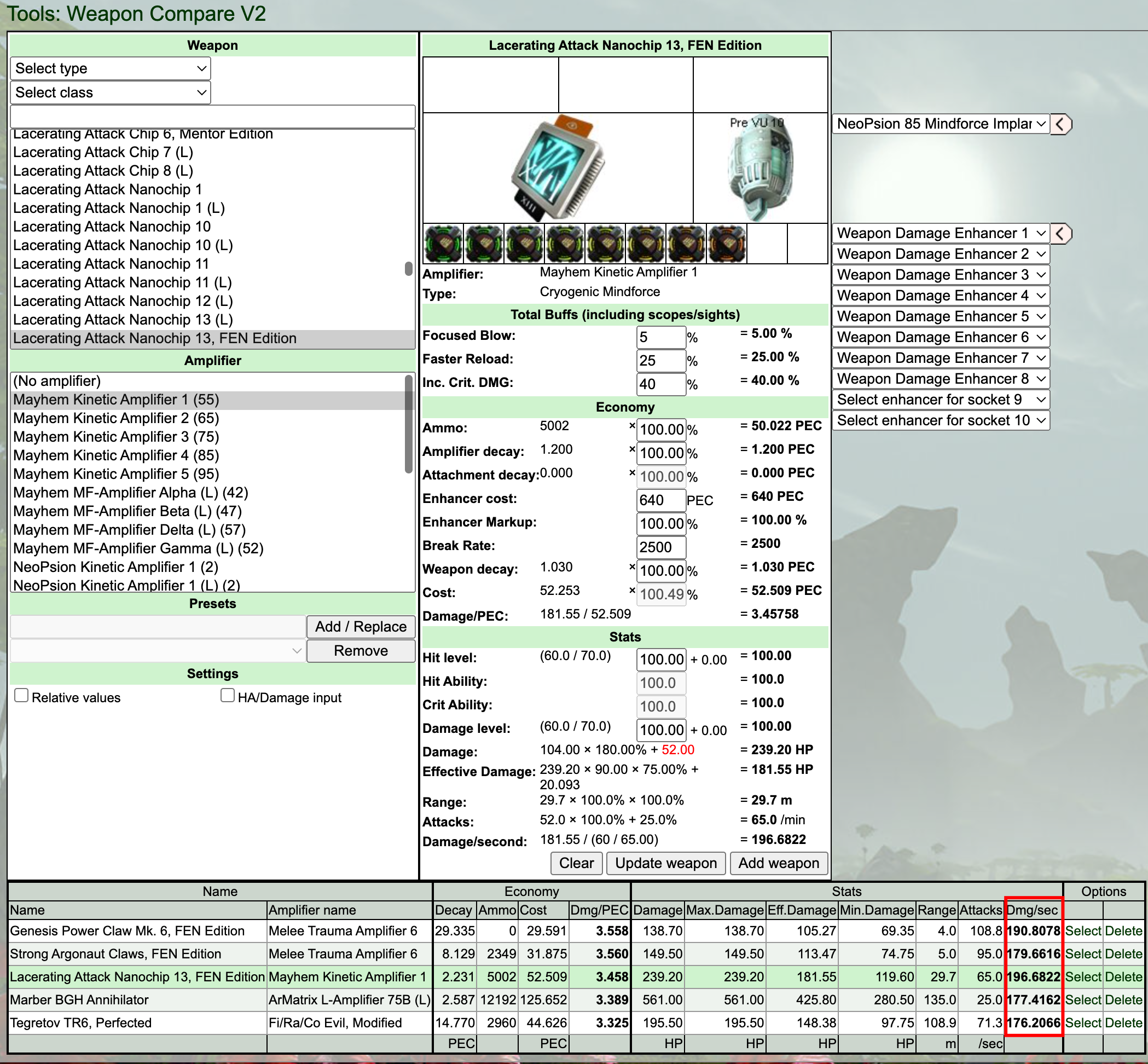Click the Pre VU 10 implant image
The image size is (1148, 1064).
[760, 168]
